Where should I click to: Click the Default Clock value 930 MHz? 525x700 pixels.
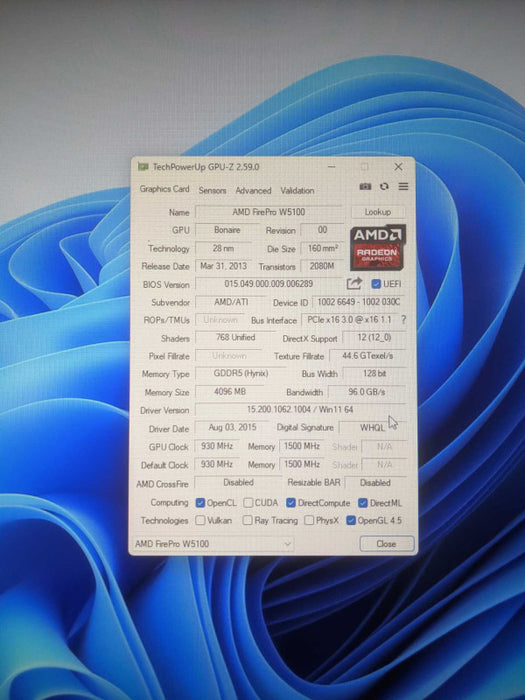coord(217,464)
